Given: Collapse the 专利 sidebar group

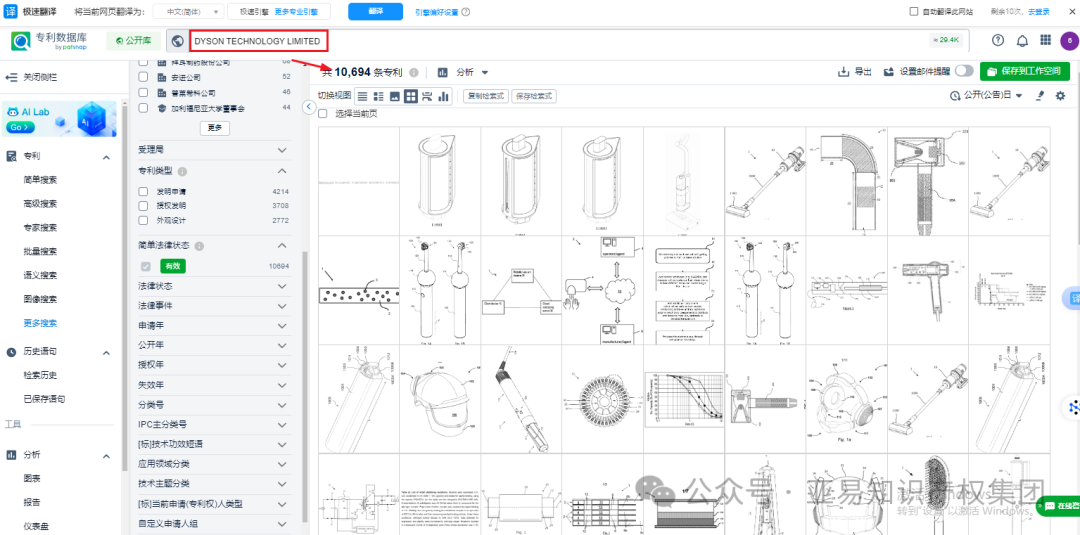Looking at the screenshot, I should [106, 157].
